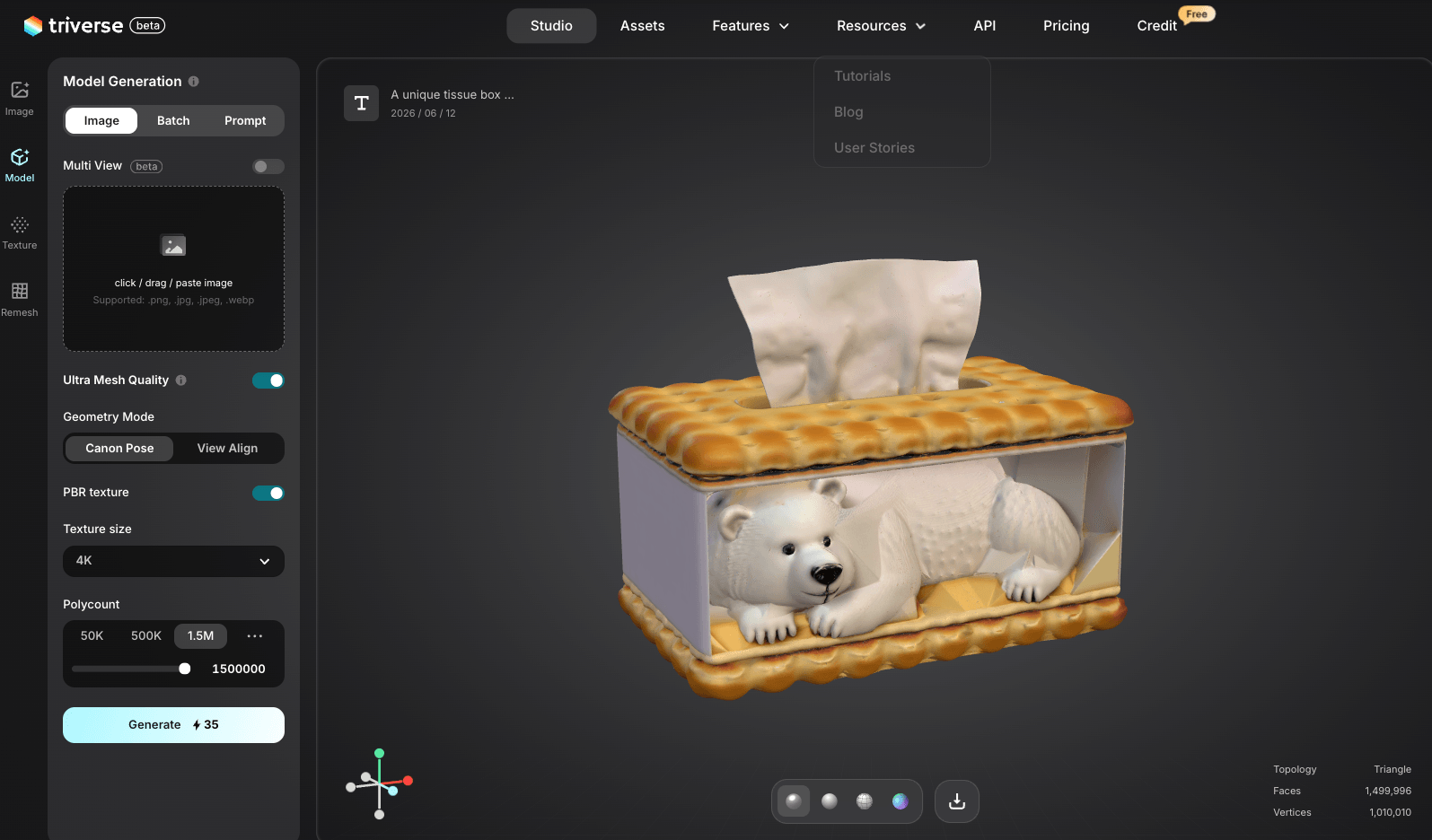Click the 3D axis orientation gizmo
This screenshot has width=1432, height=840.
click(380, 783)
